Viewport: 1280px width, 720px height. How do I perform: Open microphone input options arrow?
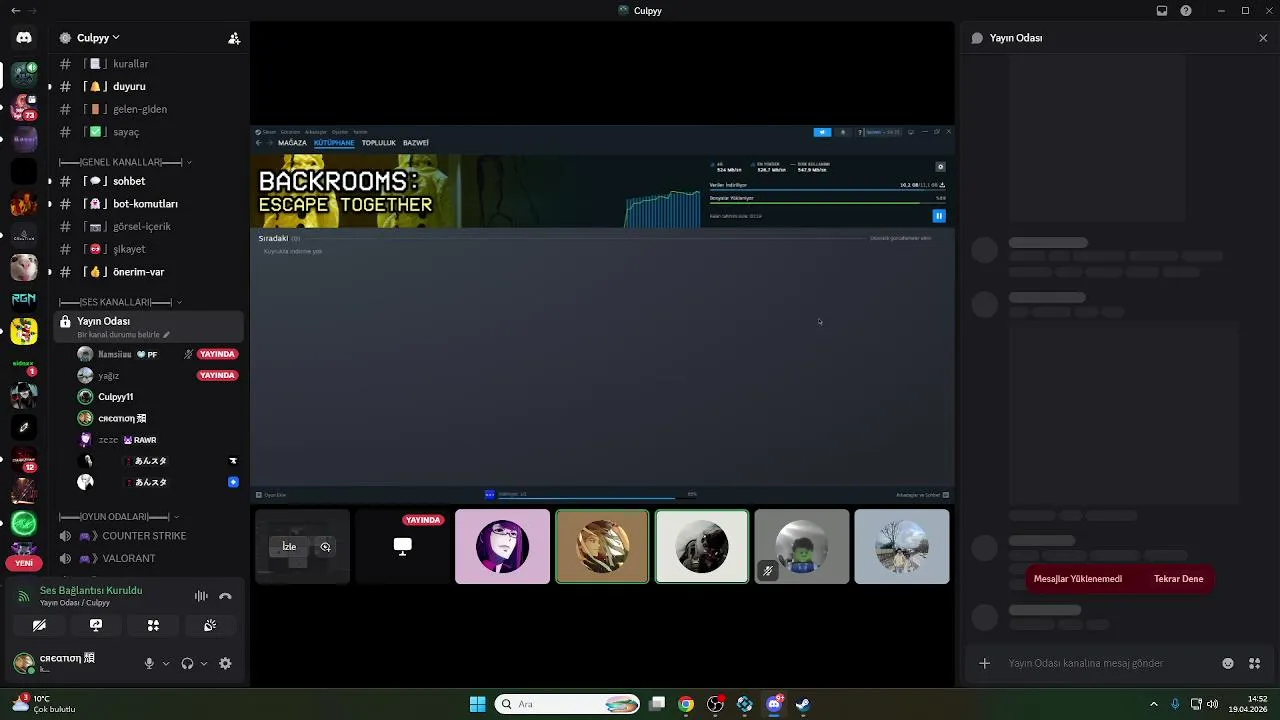tap(166, 663)
